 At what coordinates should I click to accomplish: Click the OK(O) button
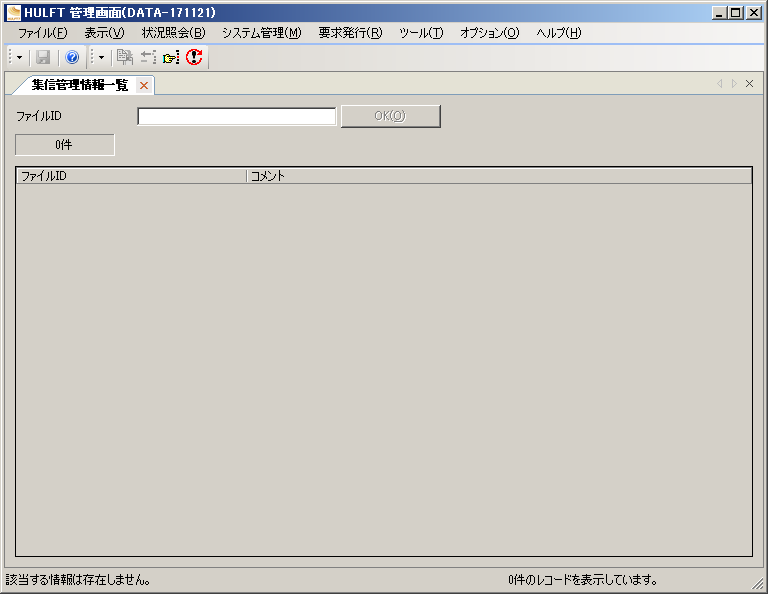pos(391,116)
